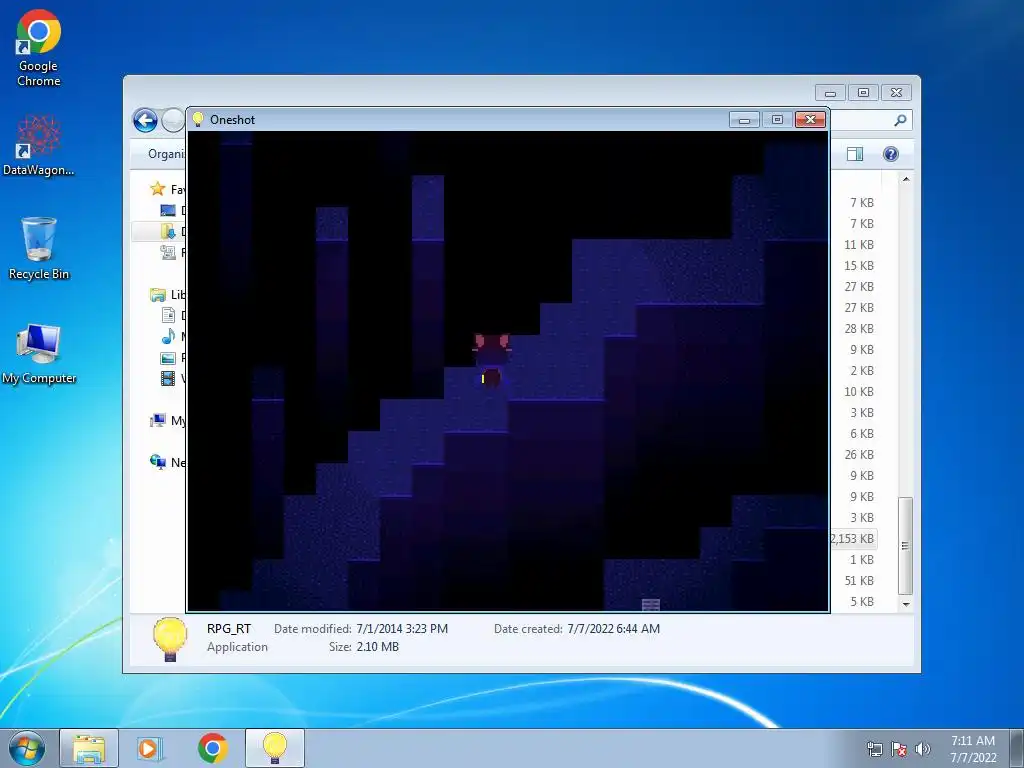The image size is (1024, 768).
Task: Select the file sized 1 KB
Action: click(861, 560)
